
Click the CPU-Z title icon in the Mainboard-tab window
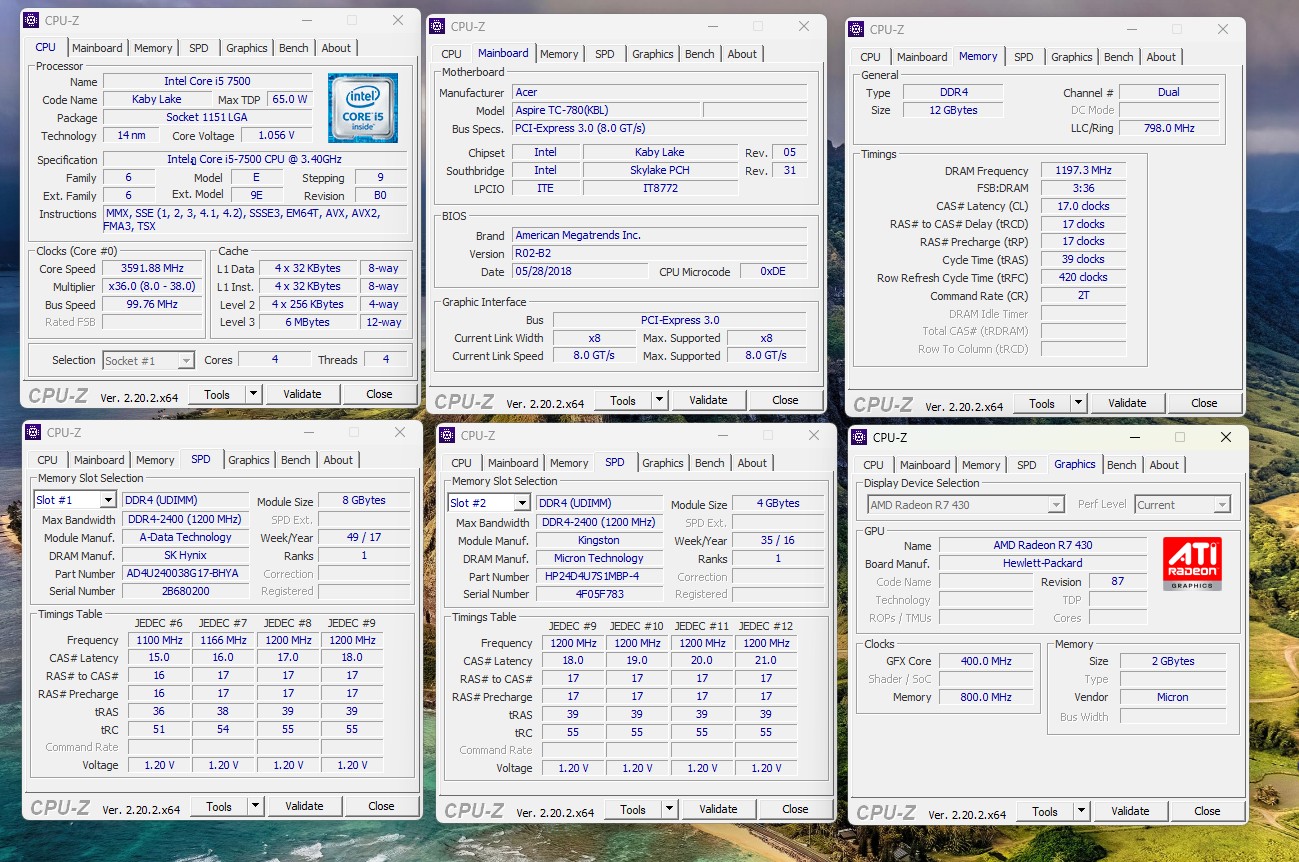437,27
